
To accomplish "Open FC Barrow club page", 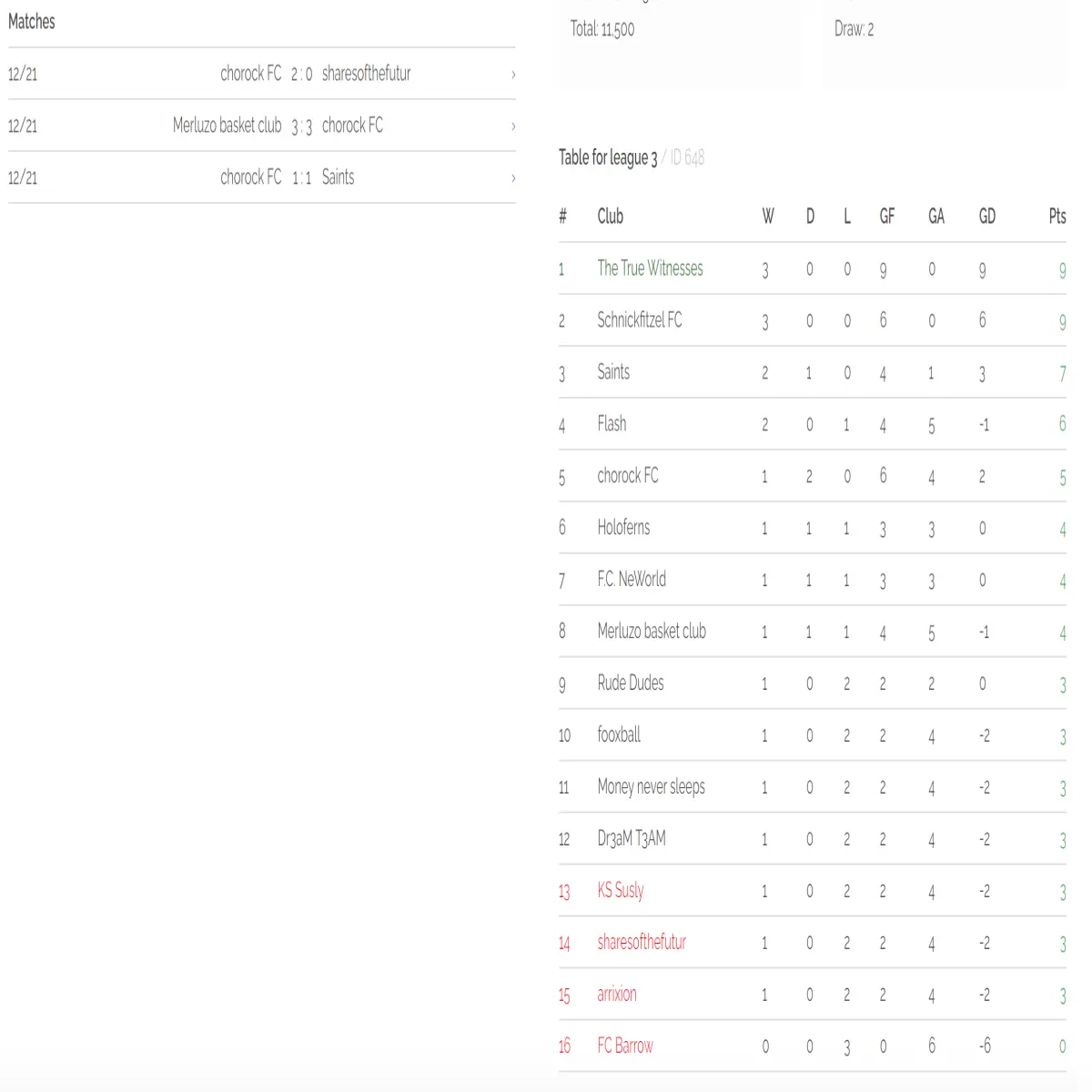I will (x=625, y=1046).
